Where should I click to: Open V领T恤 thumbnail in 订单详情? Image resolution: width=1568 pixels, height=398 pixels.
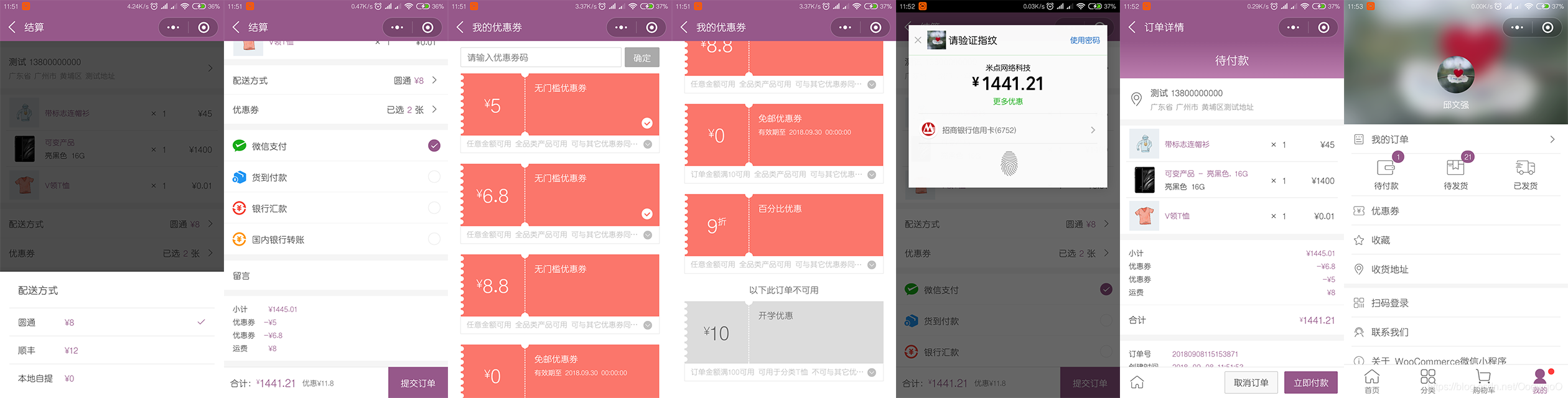1144,216
